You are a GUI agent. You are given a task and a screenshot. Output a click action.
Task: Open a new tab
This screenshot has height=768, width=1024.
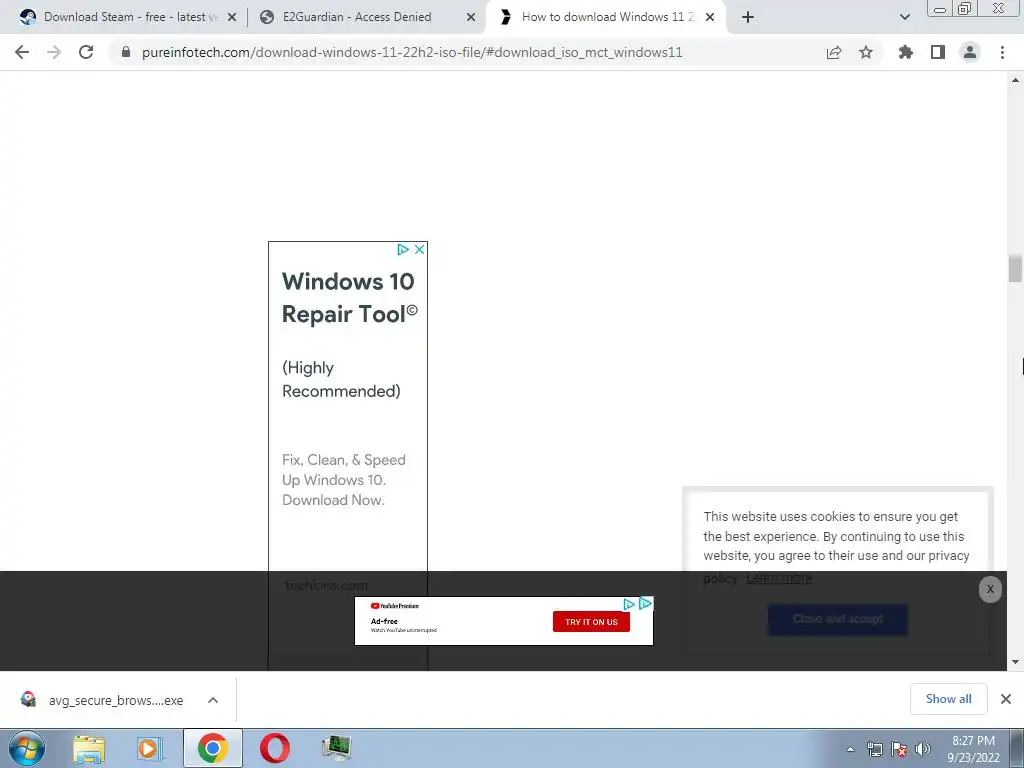[x=748, y=17]
